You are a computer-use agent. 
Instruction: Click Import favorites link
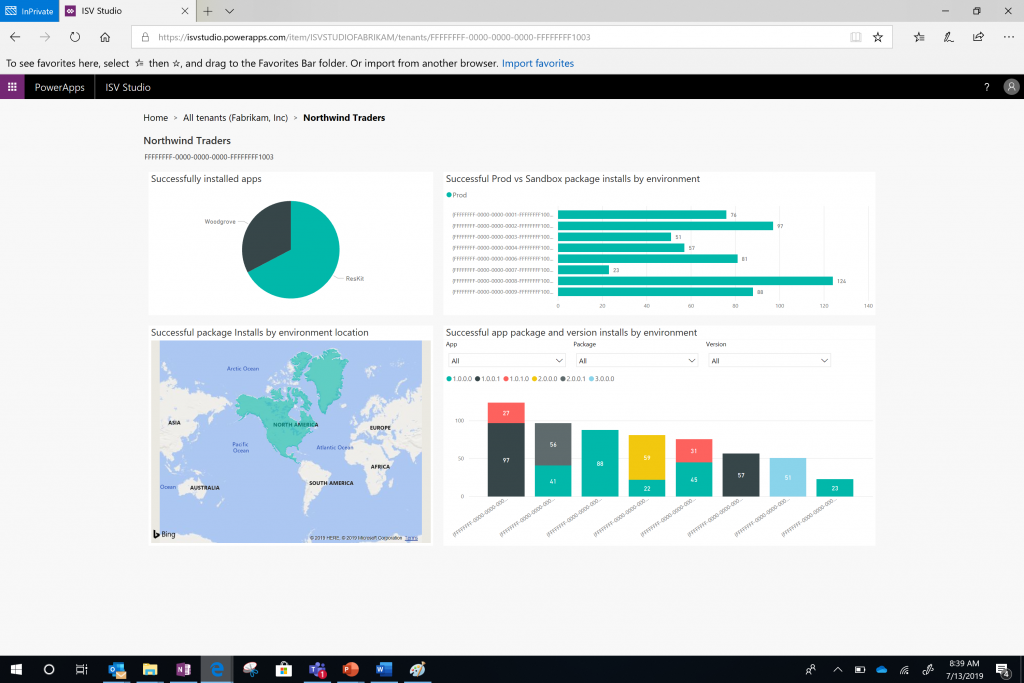537,63
